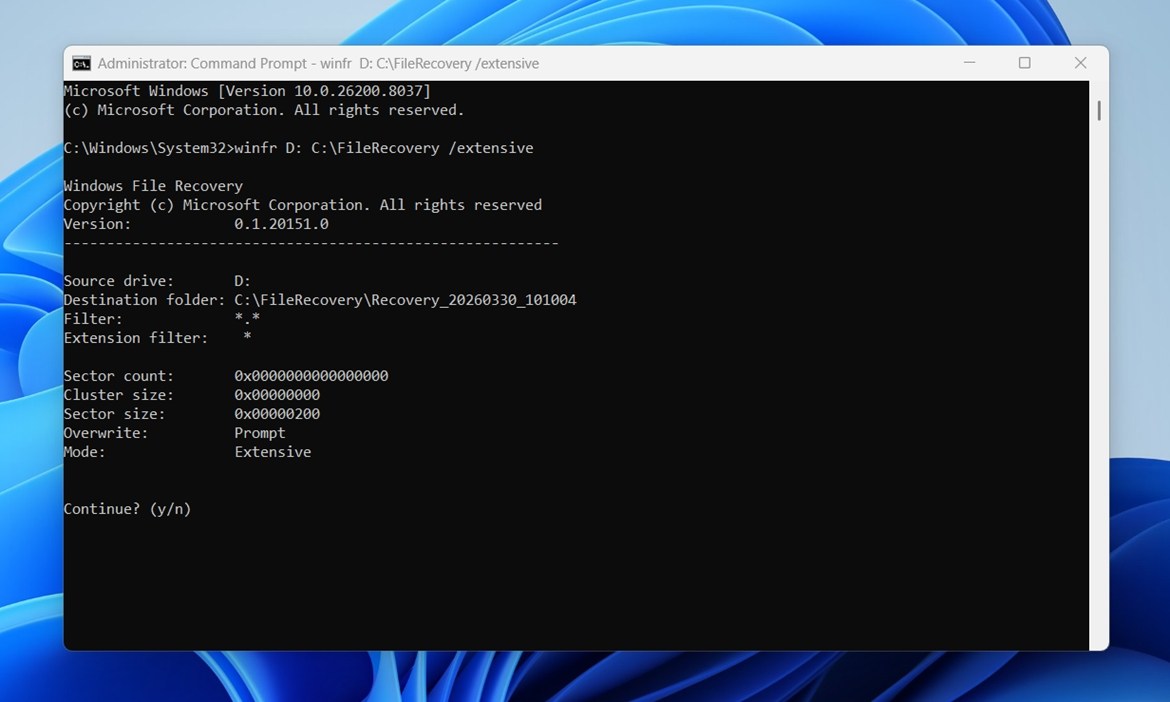Click the Command Prompt icon in title bar
This screenshot has width=1170, height=702.
tap(84, 63)
